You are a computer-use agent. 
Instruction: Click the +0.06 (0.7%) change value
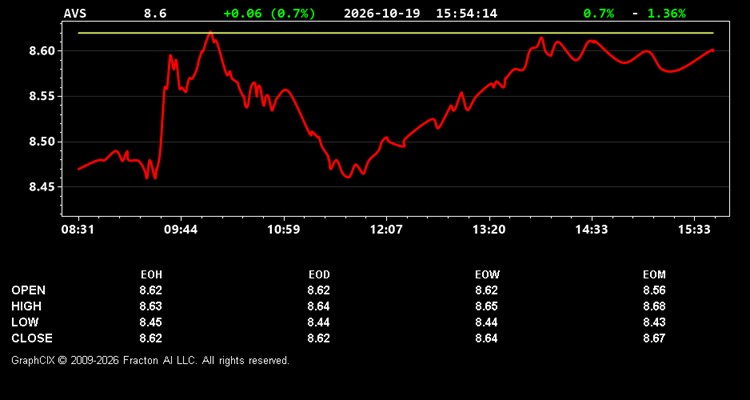coord(269,13)
